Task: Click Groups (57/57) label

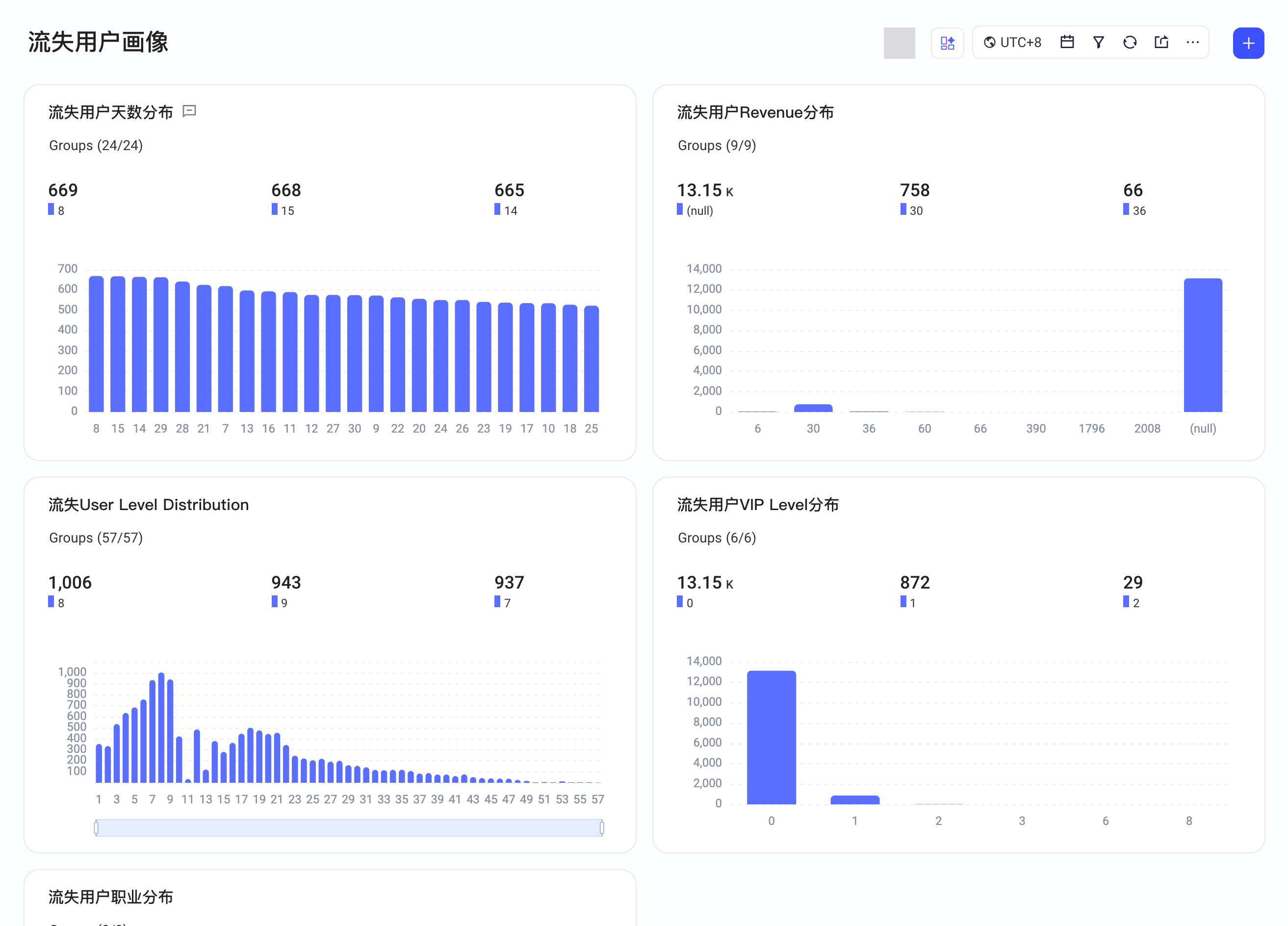Action: [x=96, y=538]
